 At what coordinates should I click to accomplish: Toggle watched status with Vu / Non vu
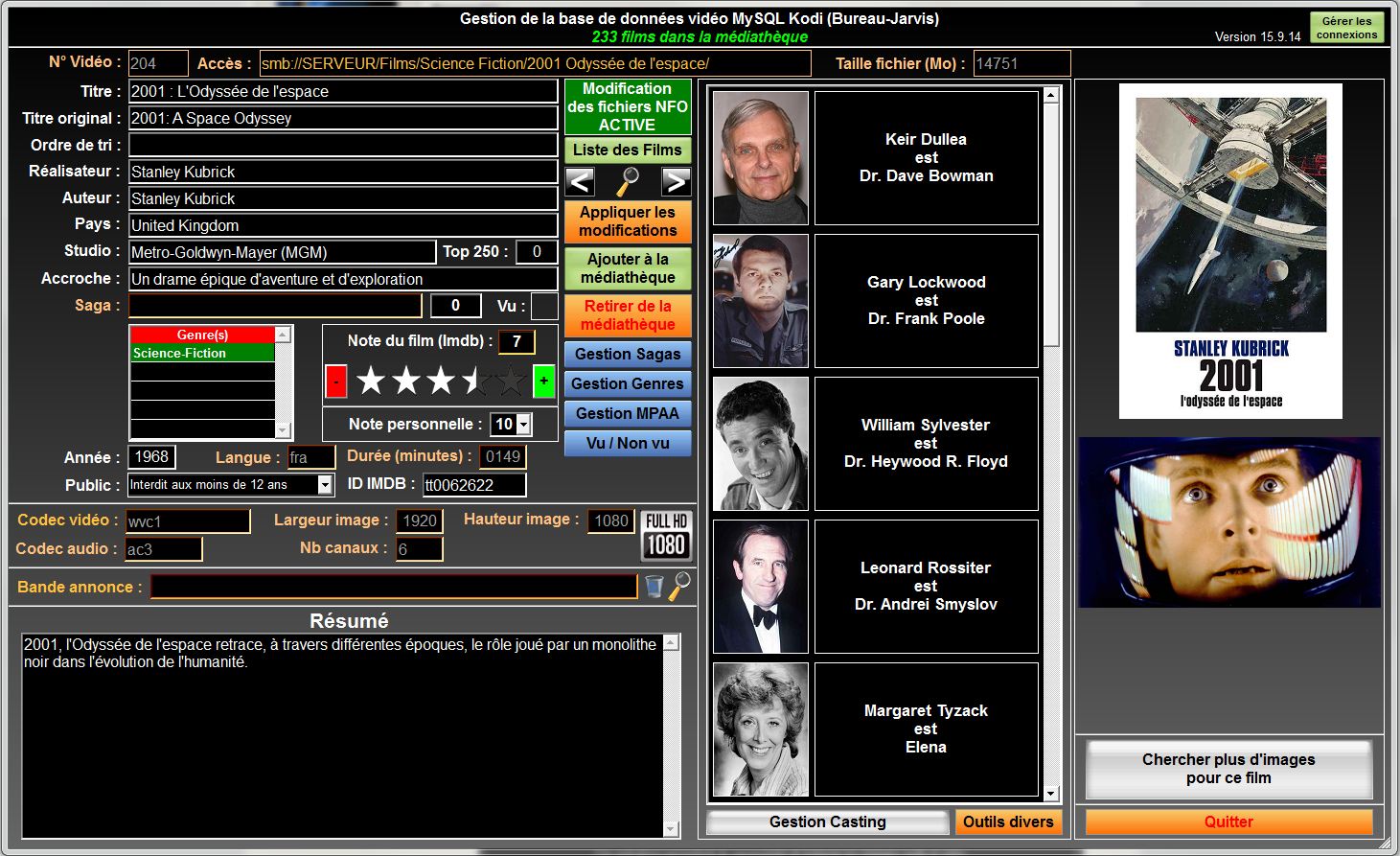pyautogui.click(x=628, y=443)
